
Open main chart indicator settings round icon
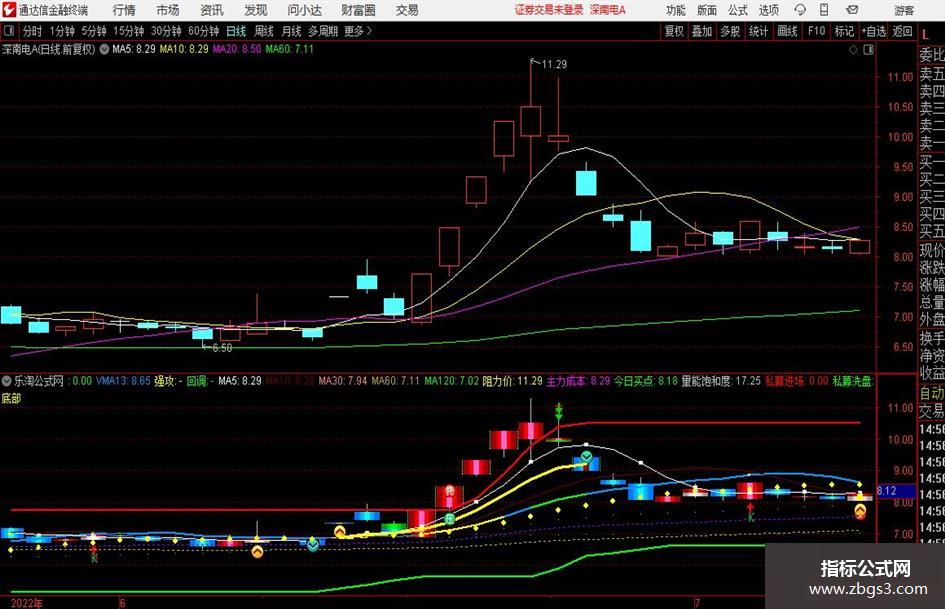[104, 49]
